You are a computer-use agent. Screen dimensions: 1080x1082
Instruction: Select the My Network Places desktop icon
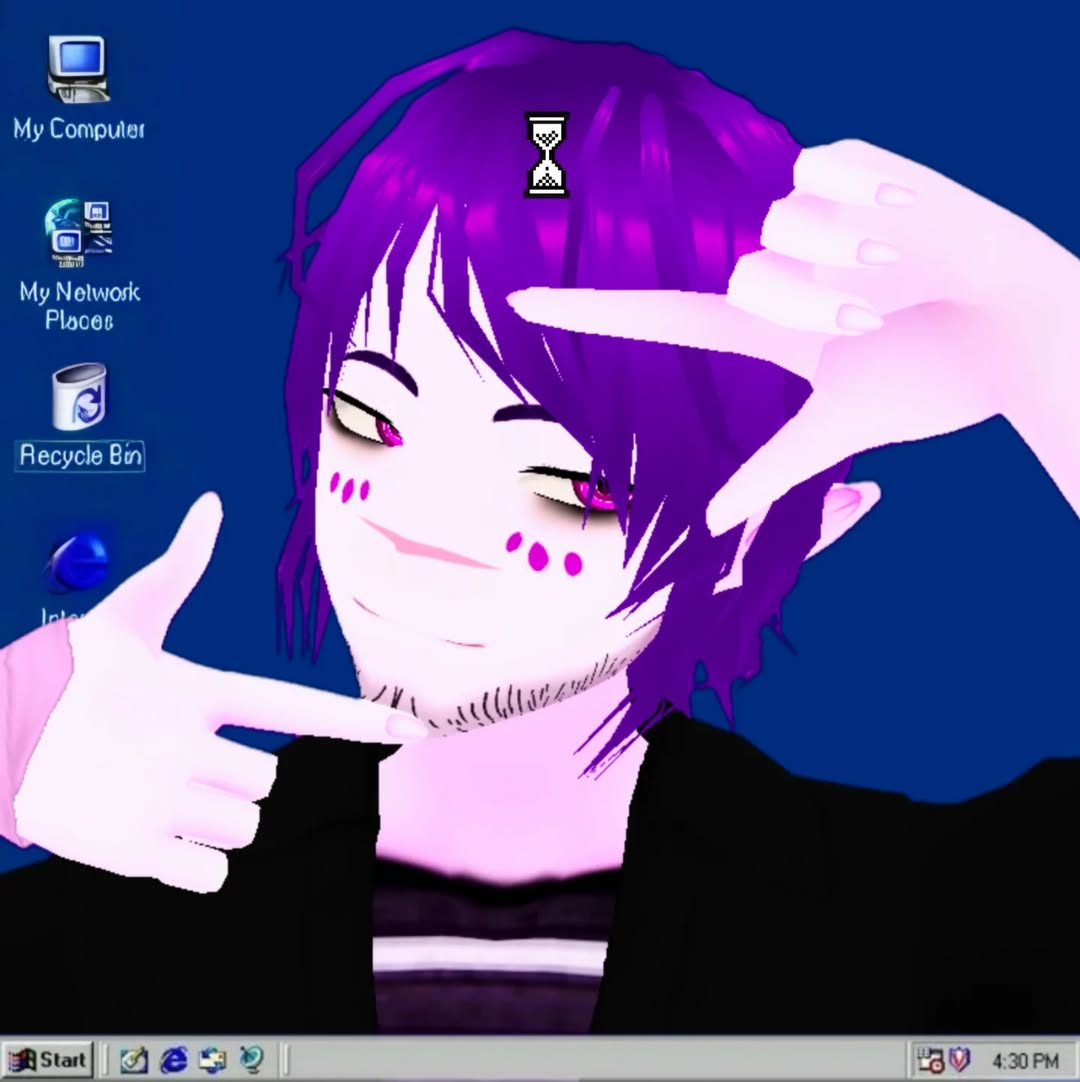point(78,233)
